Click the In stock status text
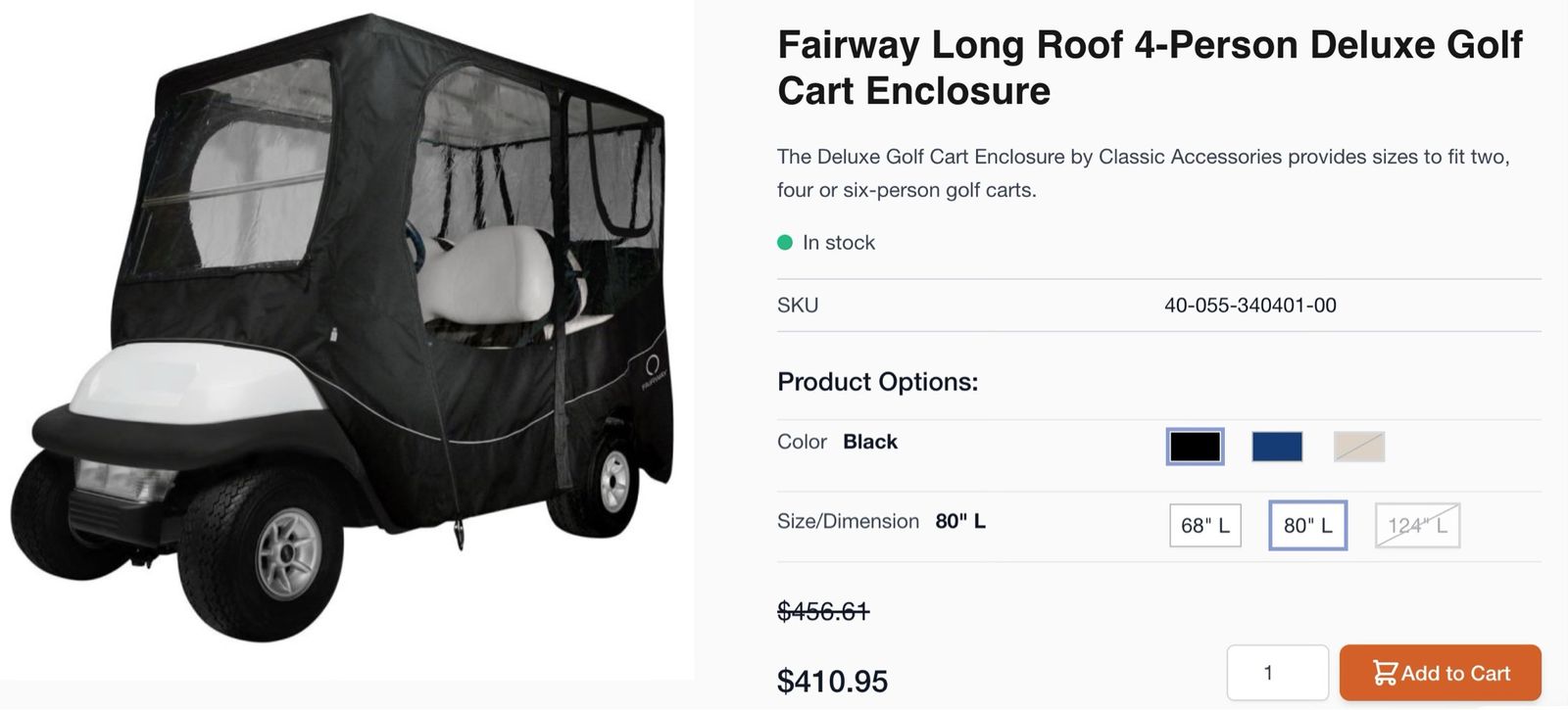The height and width of the screenshot is (710, 1568). point(838,243)
